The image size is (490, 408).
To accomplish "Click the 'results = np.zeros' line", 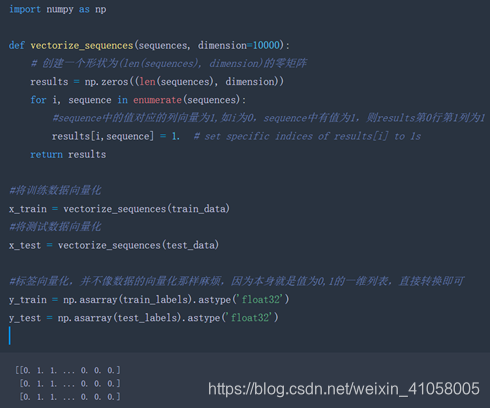I will click(x=157, y=82).
